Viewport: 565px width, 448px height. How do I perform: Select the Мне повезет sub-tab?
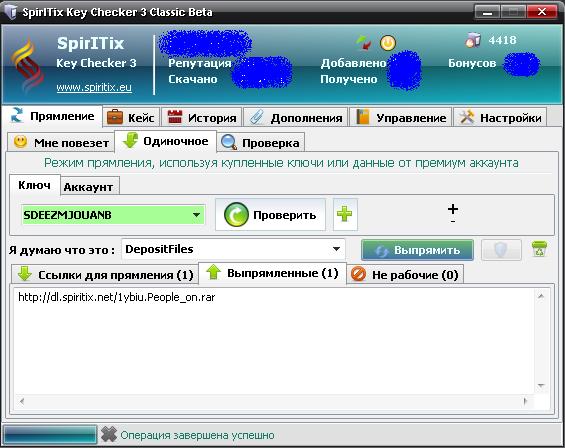[x=61, y=143]
